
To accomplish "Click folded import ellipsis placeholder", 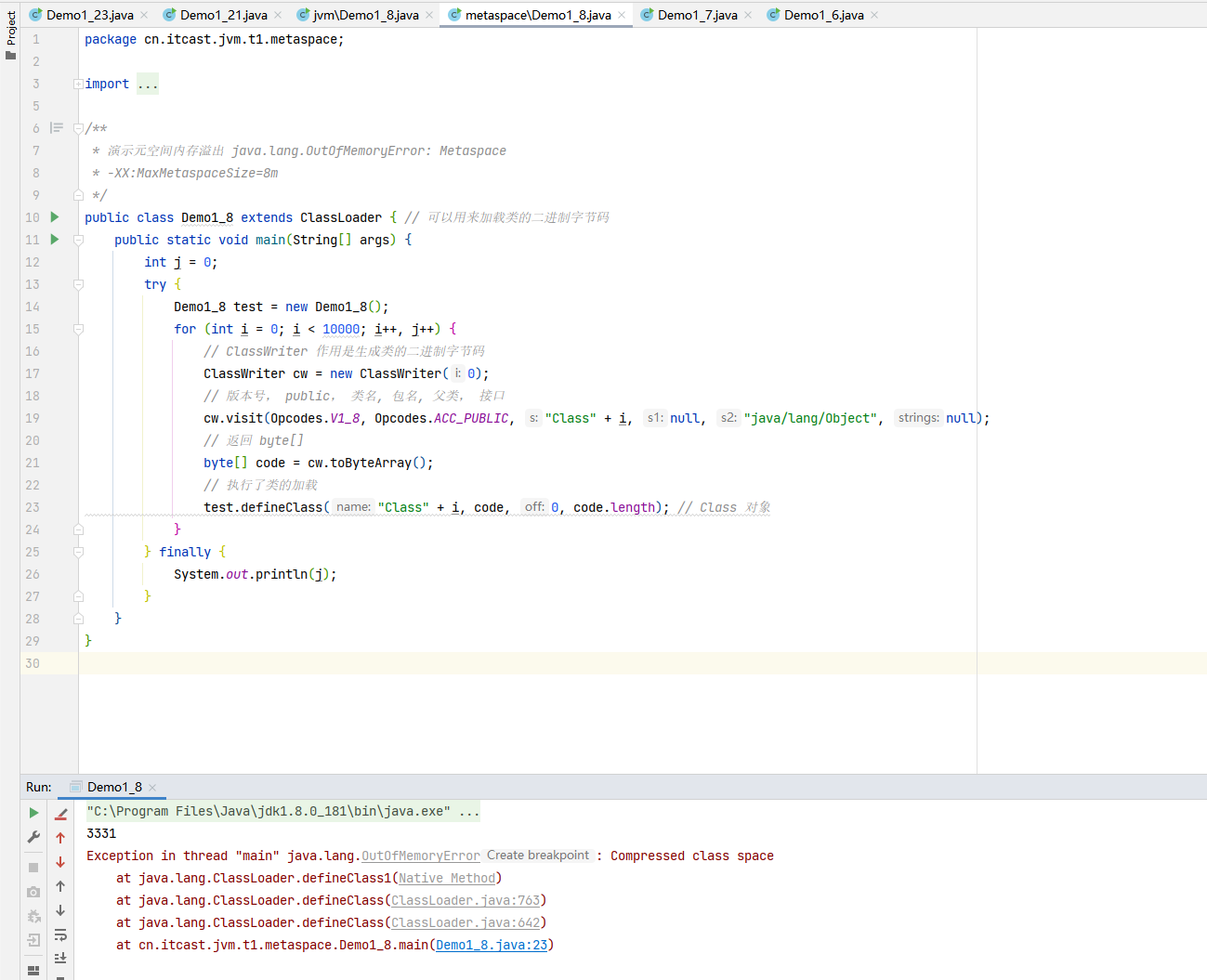I will [x=148, y=84].
